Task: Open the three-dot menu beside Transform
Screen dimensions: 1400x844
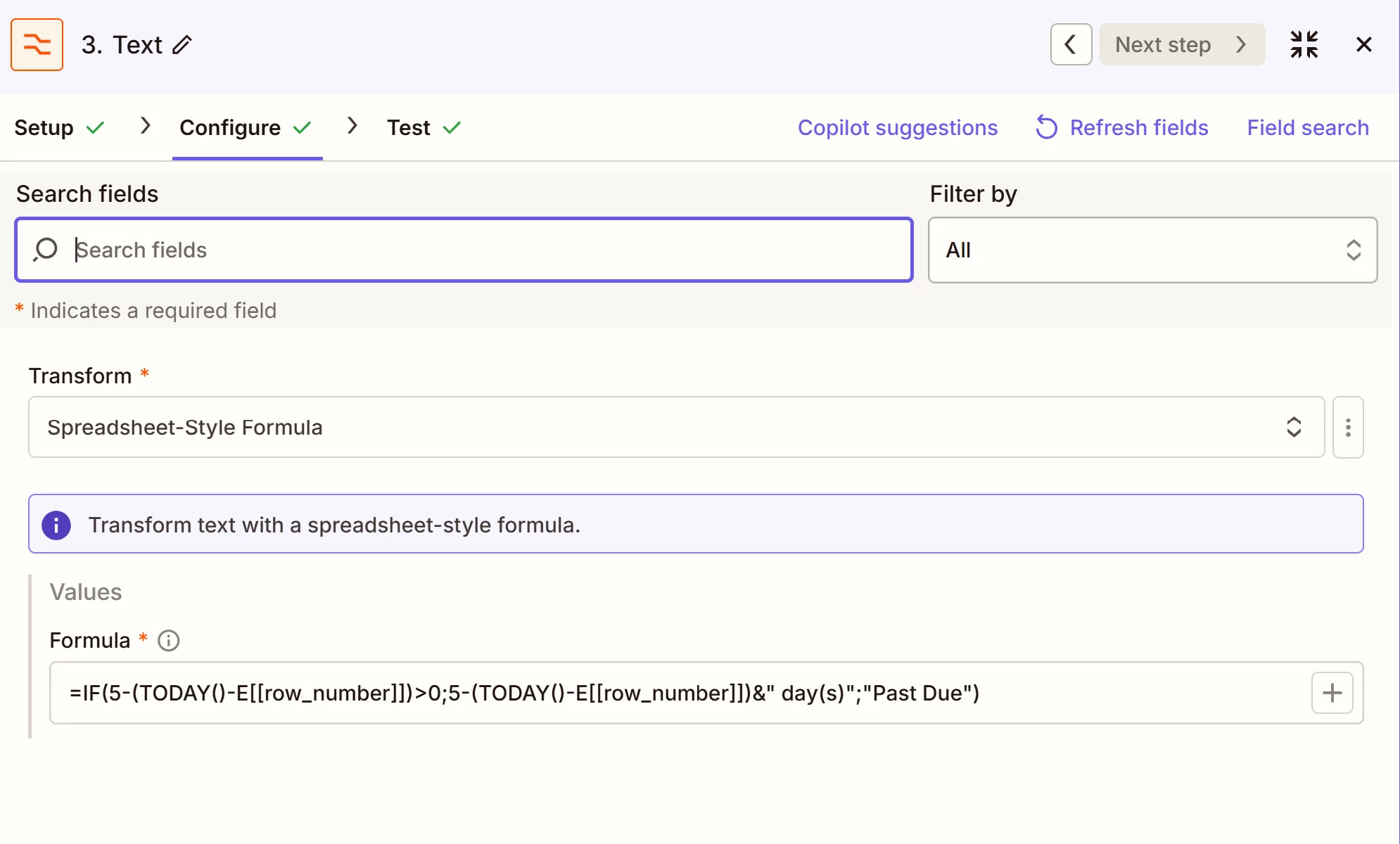Action: (1347, 427)
